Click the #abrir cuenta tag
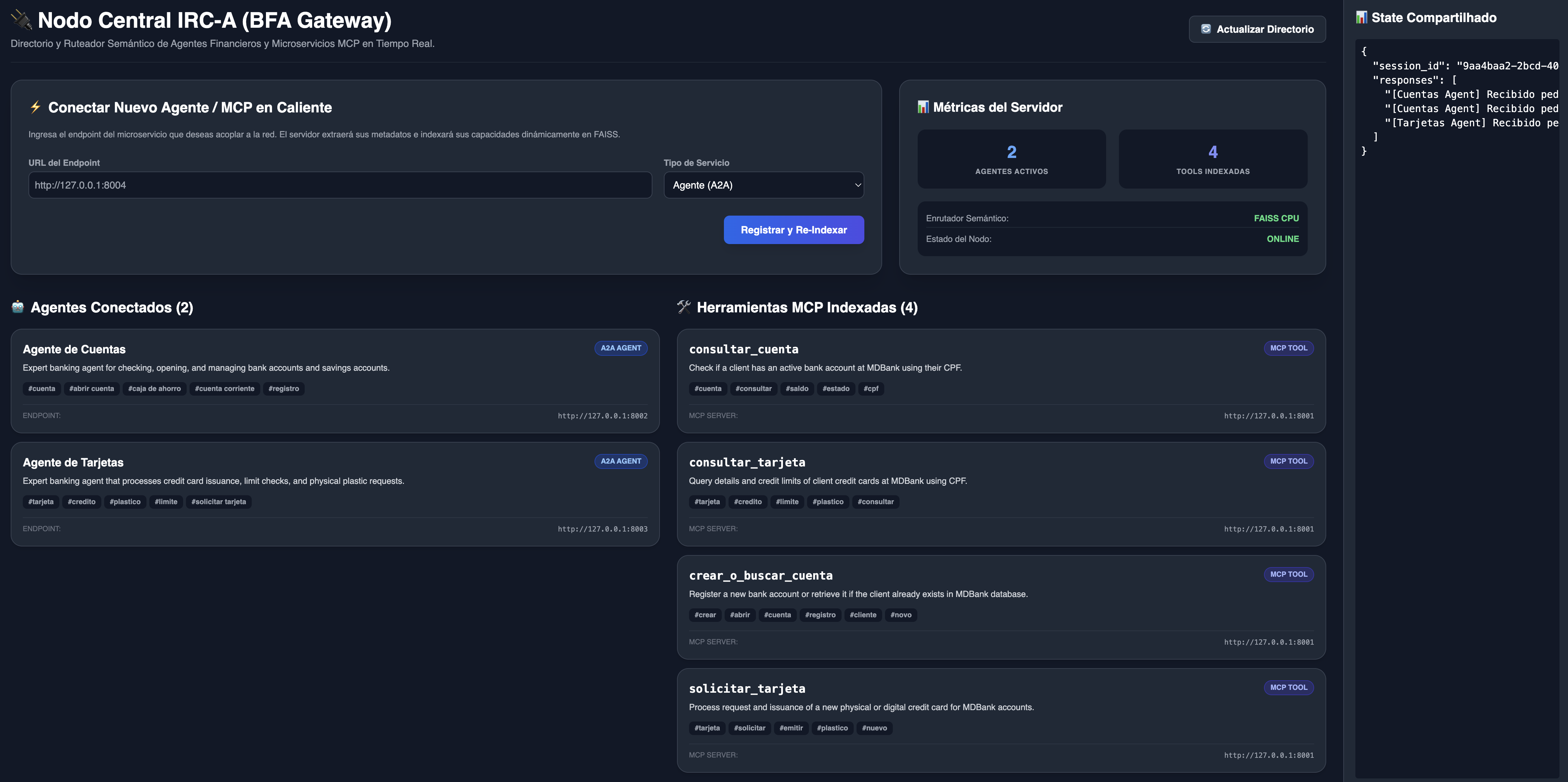 (x=91, y=389)
